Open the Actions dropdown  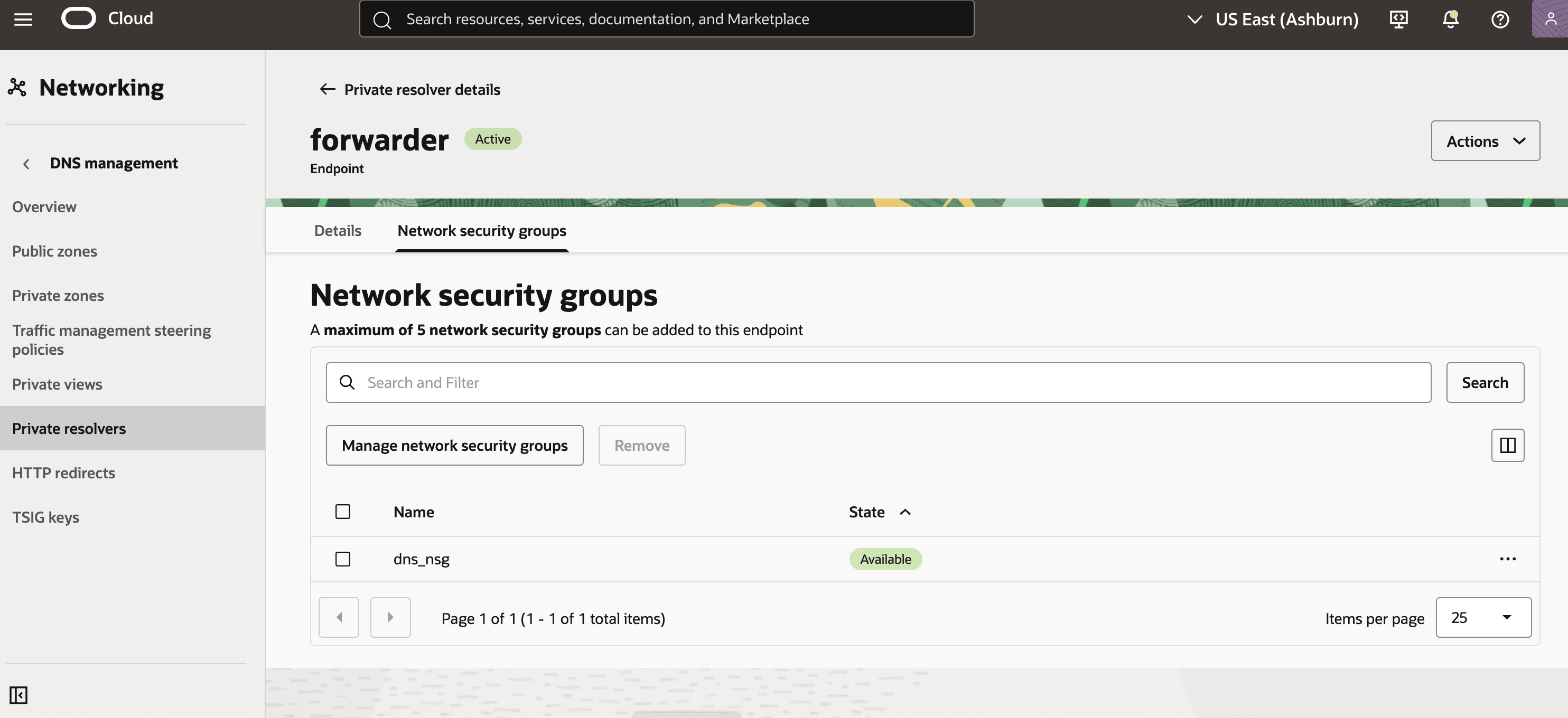pyautogui.click(x=1485, y=140)
